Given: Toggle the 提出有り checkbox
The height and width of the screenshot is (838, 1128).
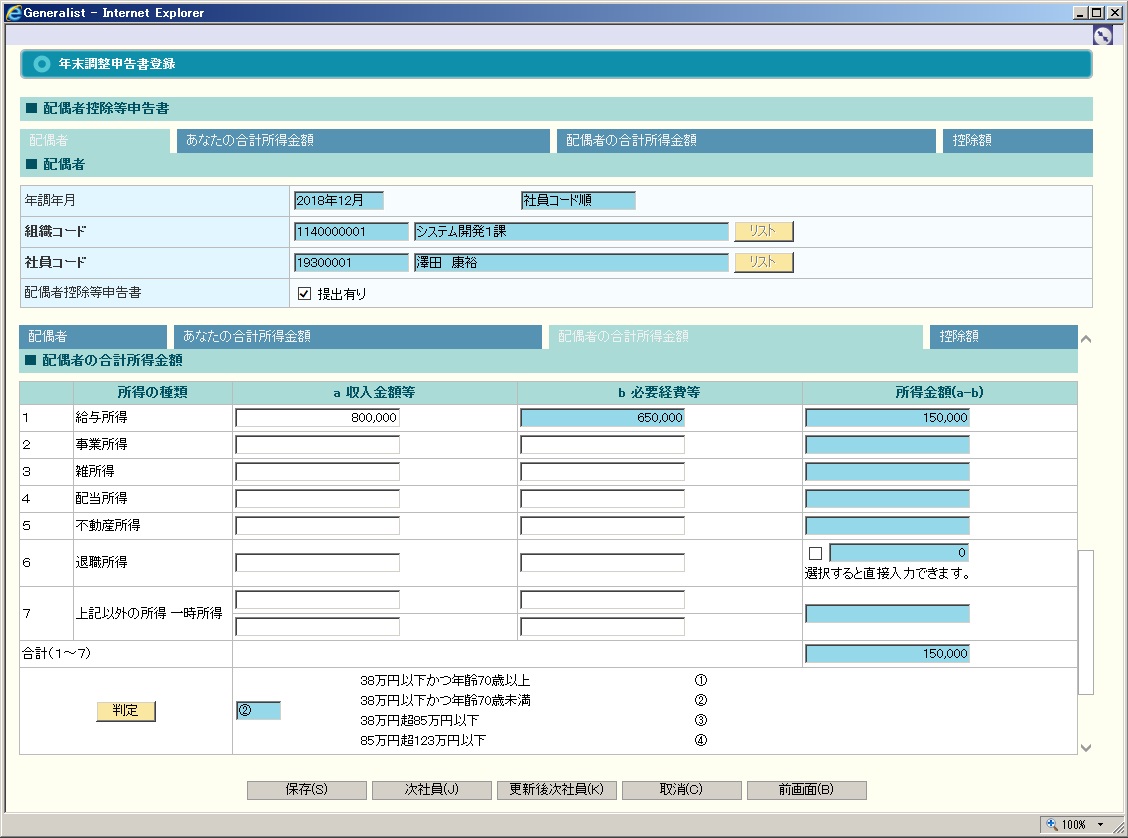Looking at the screenshot, I should click(305, 294).
